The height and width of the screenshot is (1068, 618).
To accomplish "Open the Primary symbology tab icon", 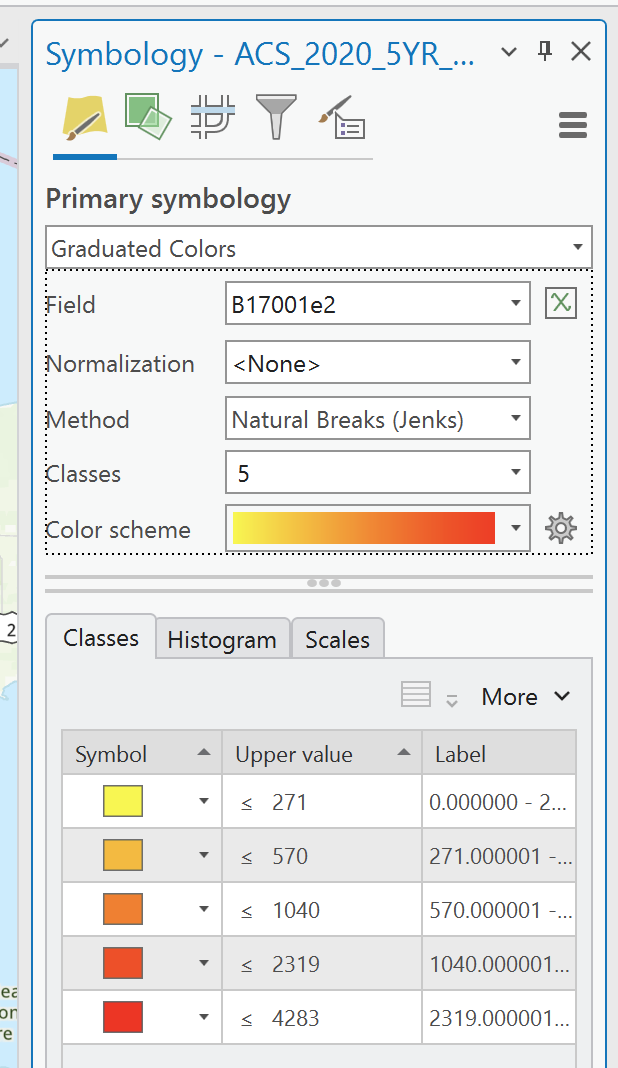I will click(x=84, y=120).
